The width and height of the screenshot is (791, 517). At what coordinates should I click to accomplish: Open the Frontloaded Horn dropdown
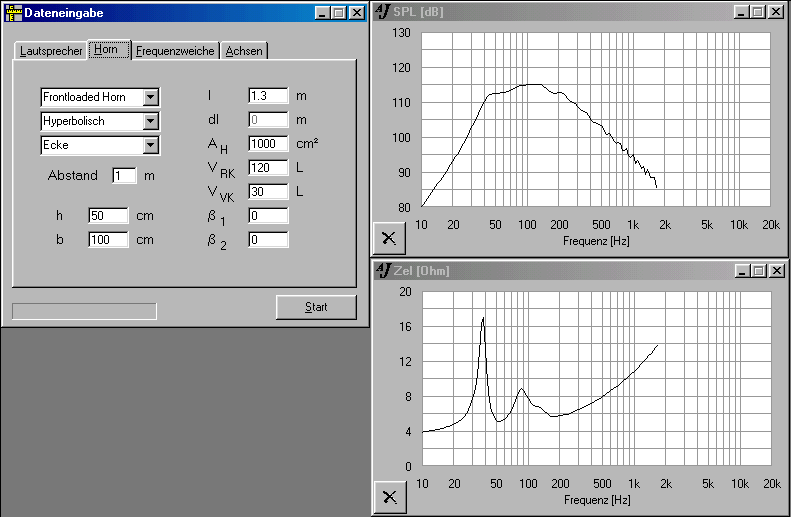[150, 97]
